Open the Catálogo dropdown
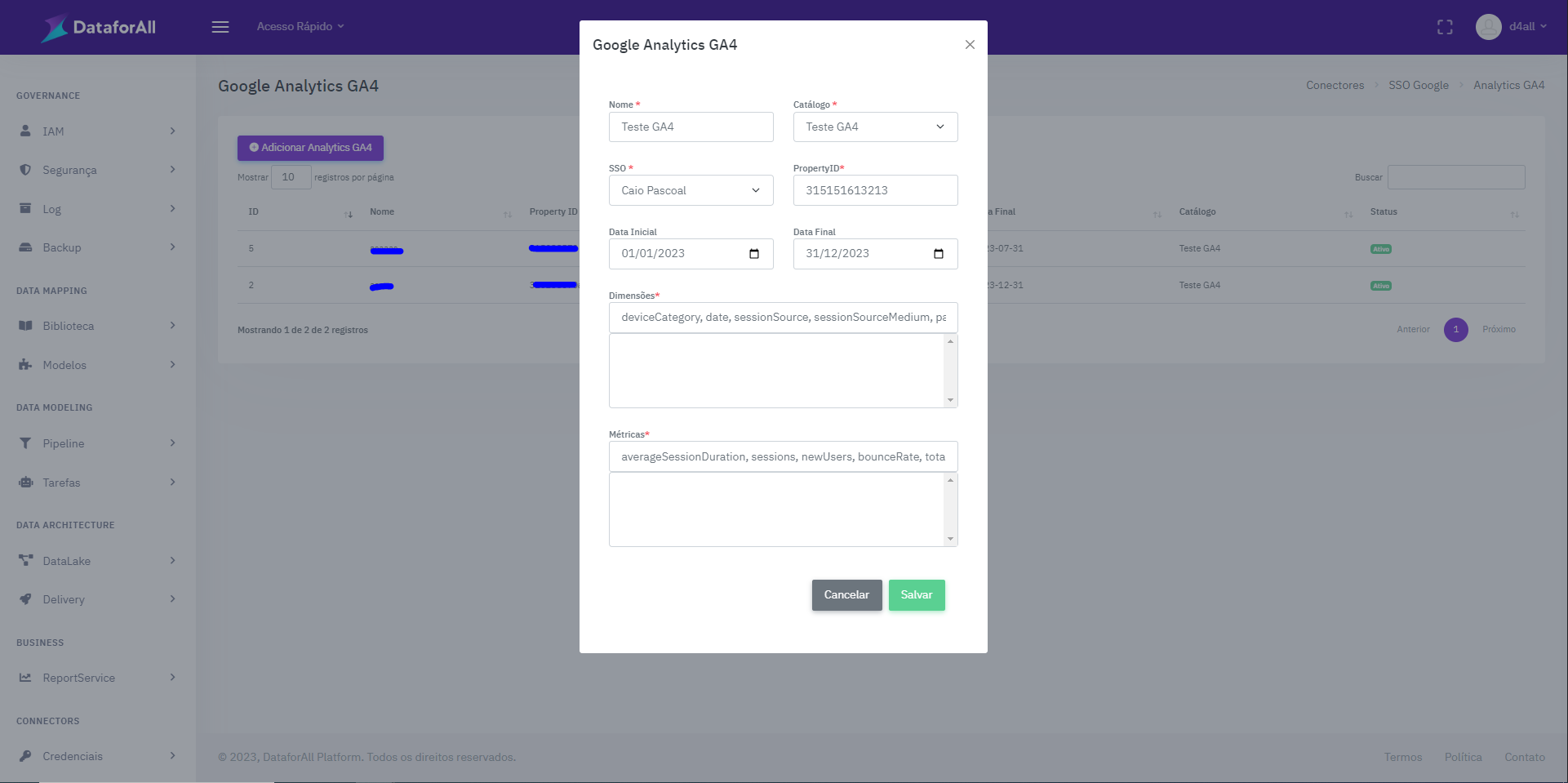Image resolution: width=1568 pixels, height=783 pixels. click(x=875, y=127)
